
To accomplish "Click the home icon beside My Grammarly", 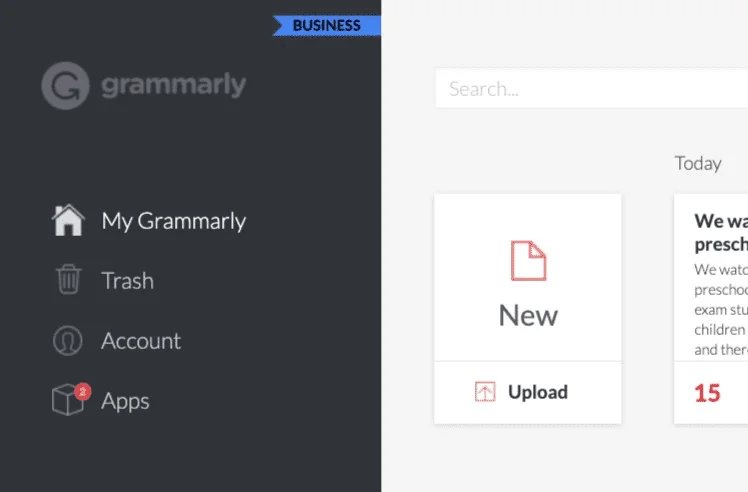I will click(x=68, y=220).
